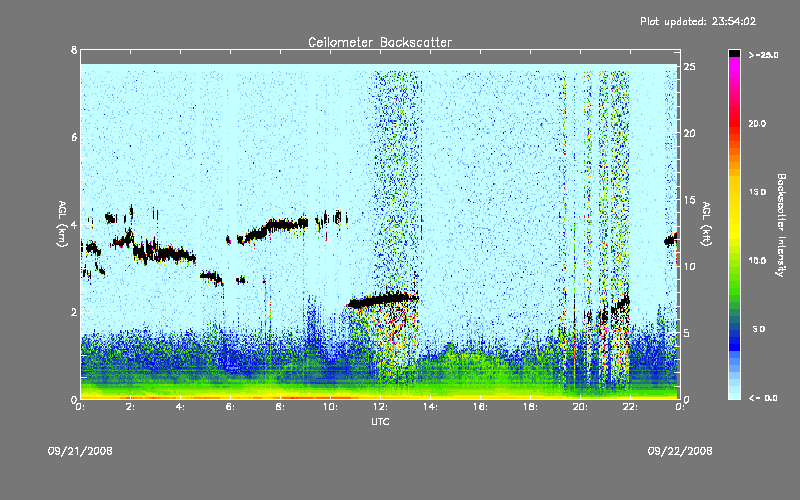This screenshot has height=500, width=800.
Task: Click the "15.0" colorbar tick label
Action: 757,192
